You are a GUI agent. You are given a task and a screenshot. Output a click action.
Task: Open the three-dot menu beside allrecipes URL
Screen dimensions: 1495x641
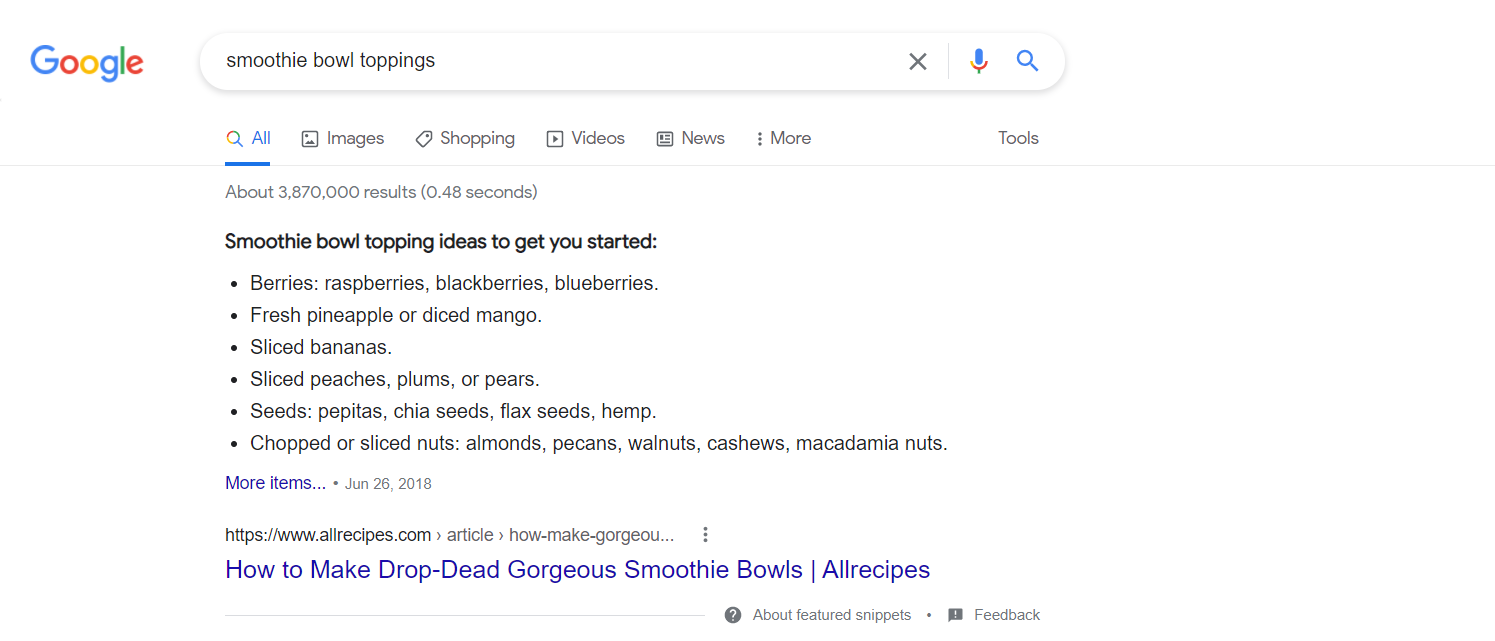(705, 535)
